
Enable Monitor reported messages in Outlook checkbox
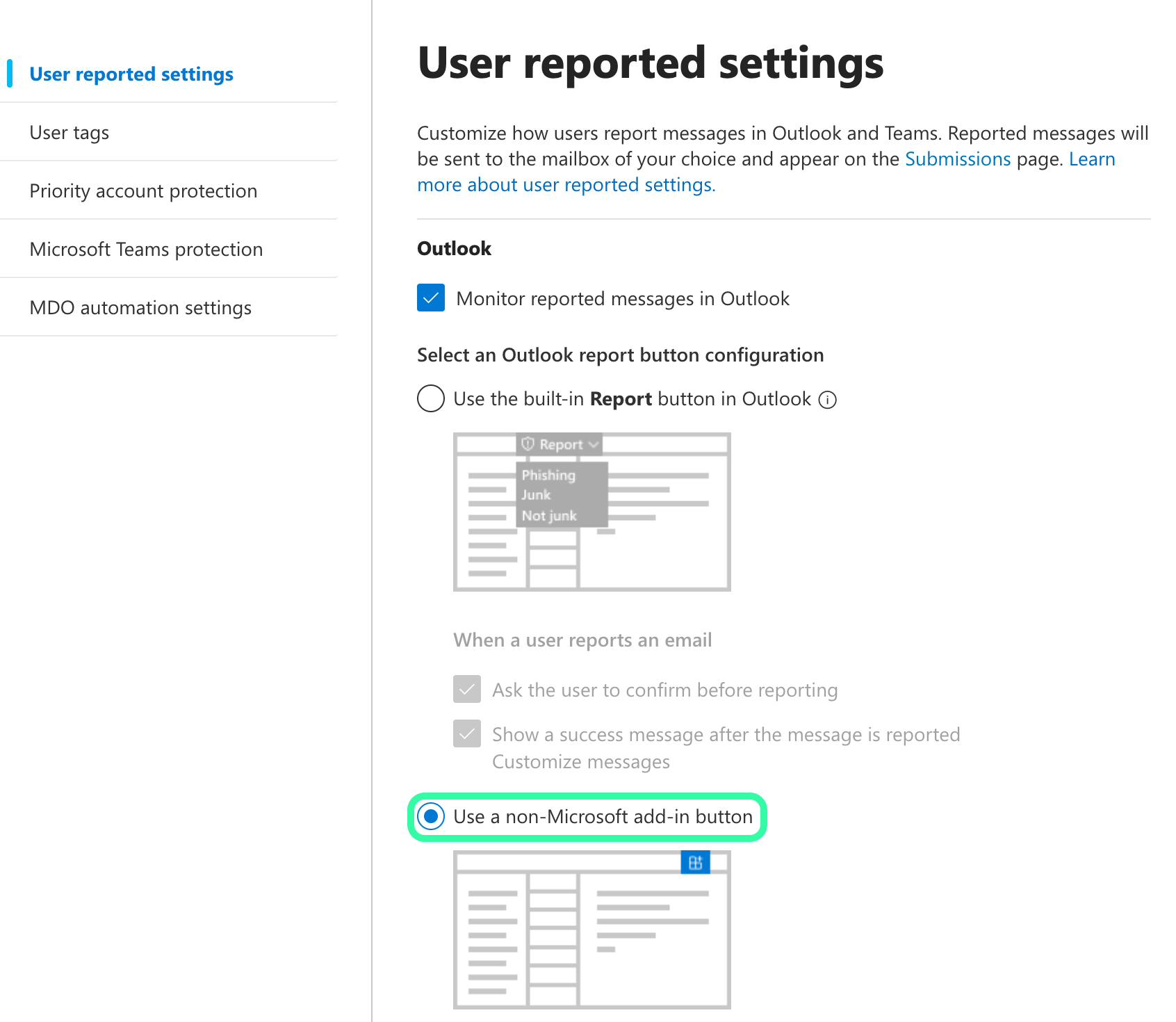coord(431,298)
